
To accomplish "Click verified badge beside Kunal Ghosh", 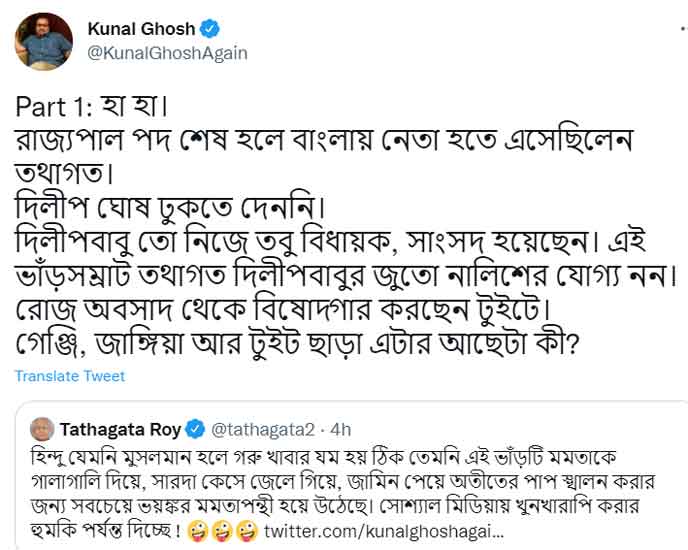I will tap(209, 30).
